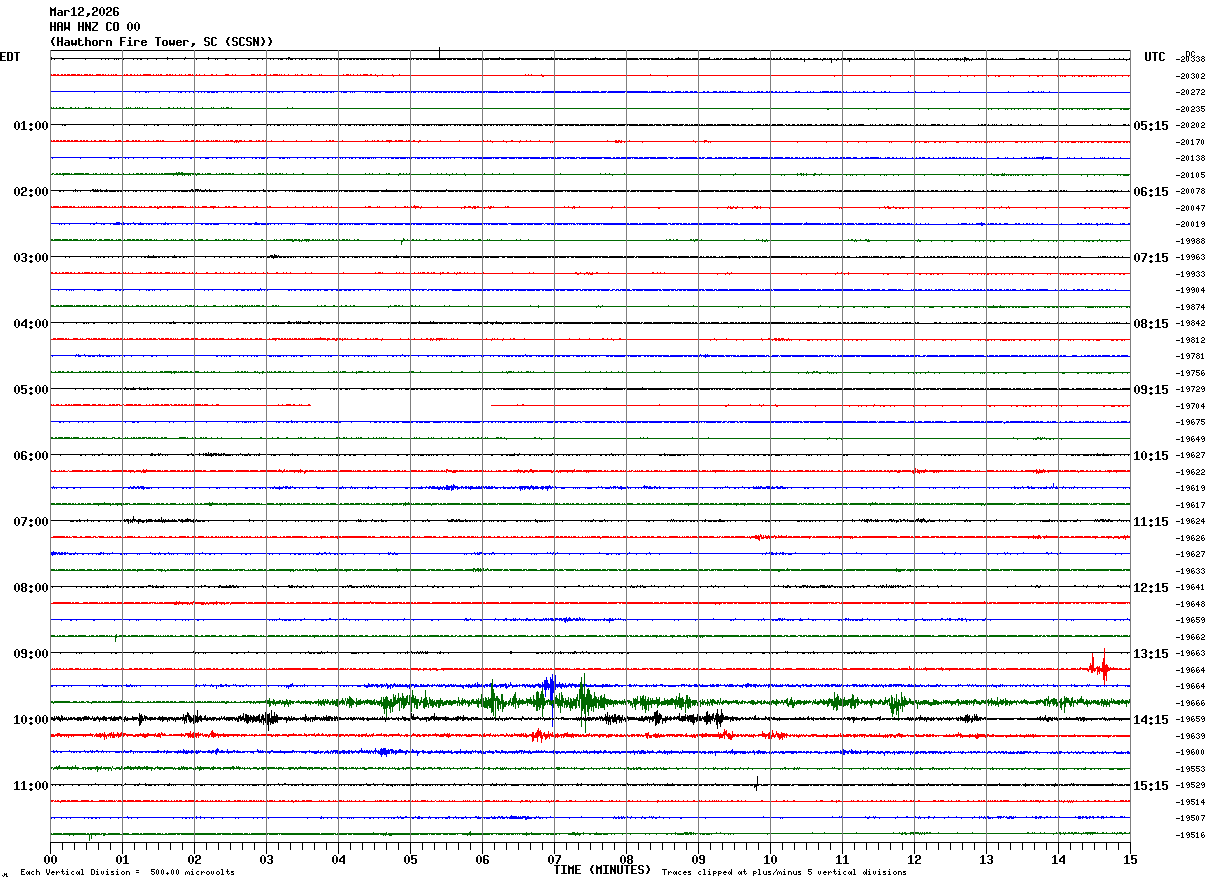
Task: Click the '10' minute tick on the axis
Action: [770, 859]
